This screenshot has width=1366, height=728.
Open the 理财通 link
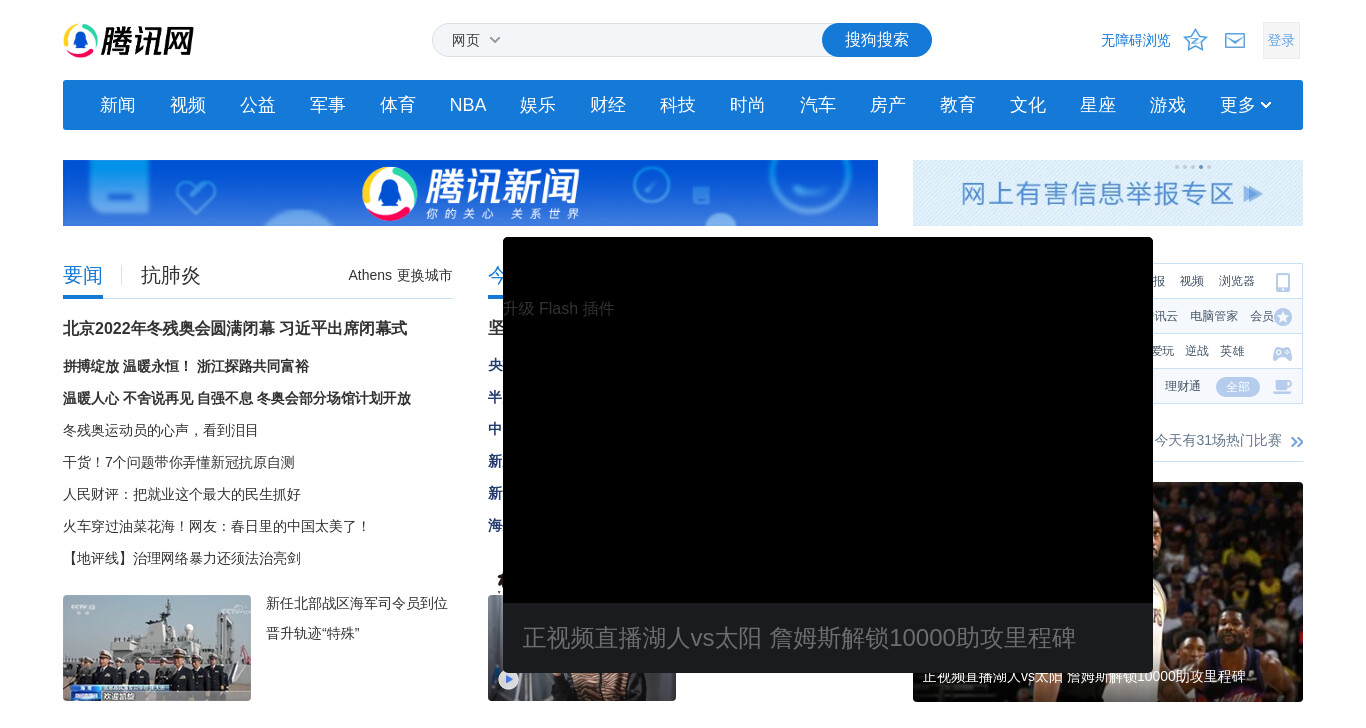tap(1183, 386)
